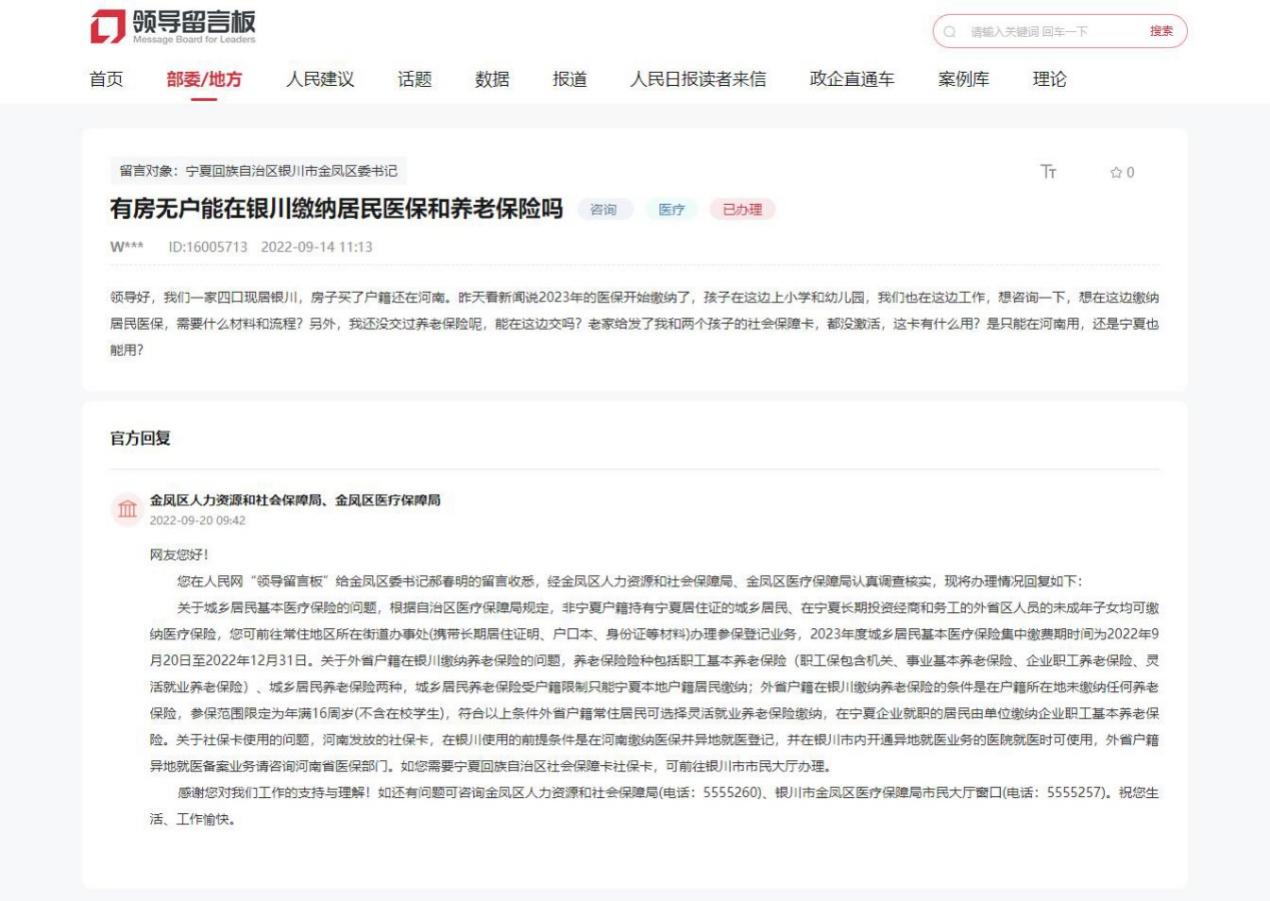Select the 理论 nav item
This screenshot has width=1270, height=901.
1049,80
